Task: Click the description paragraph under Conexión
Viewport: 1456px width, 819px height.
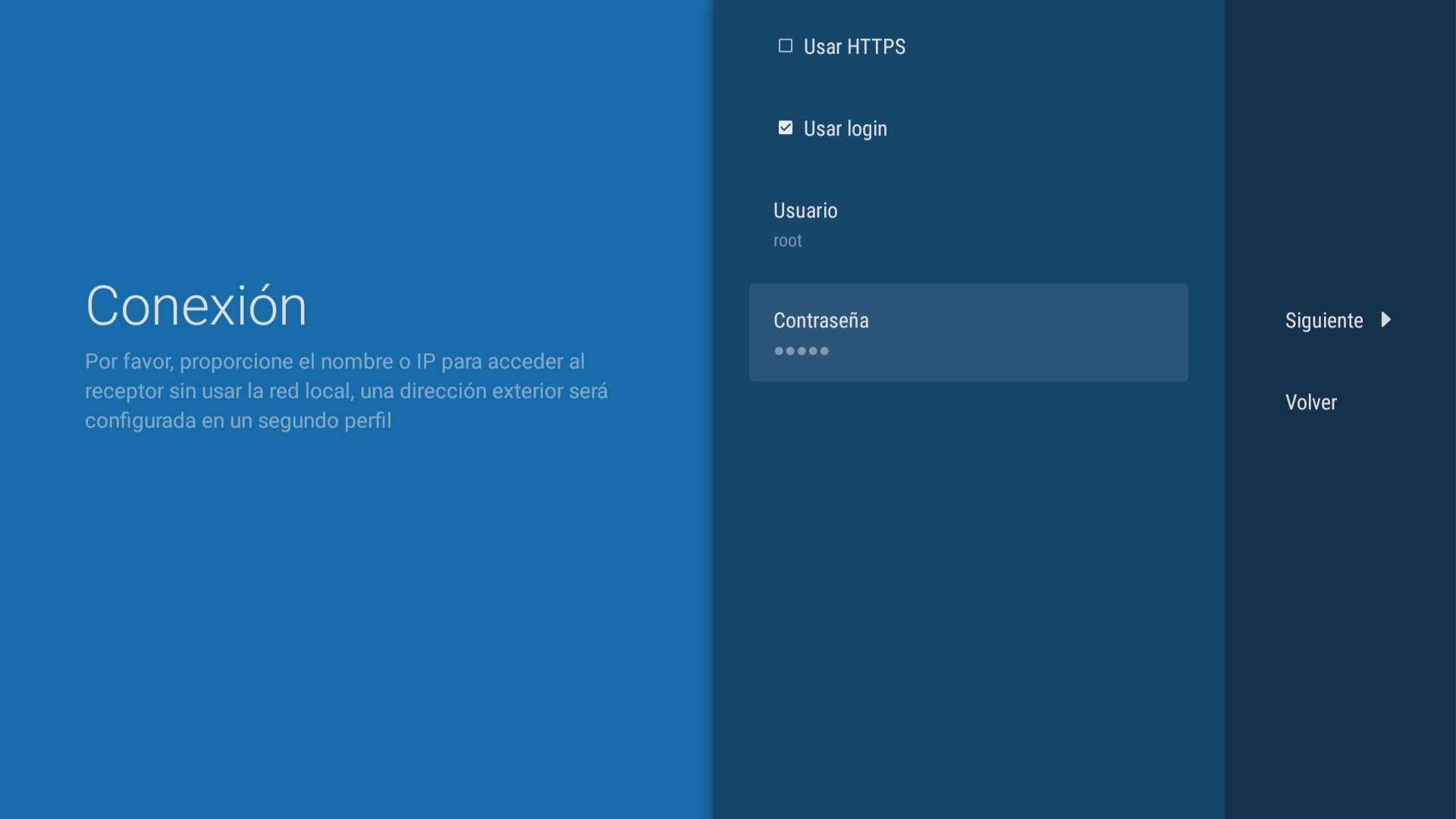Action: click(346, 391)
